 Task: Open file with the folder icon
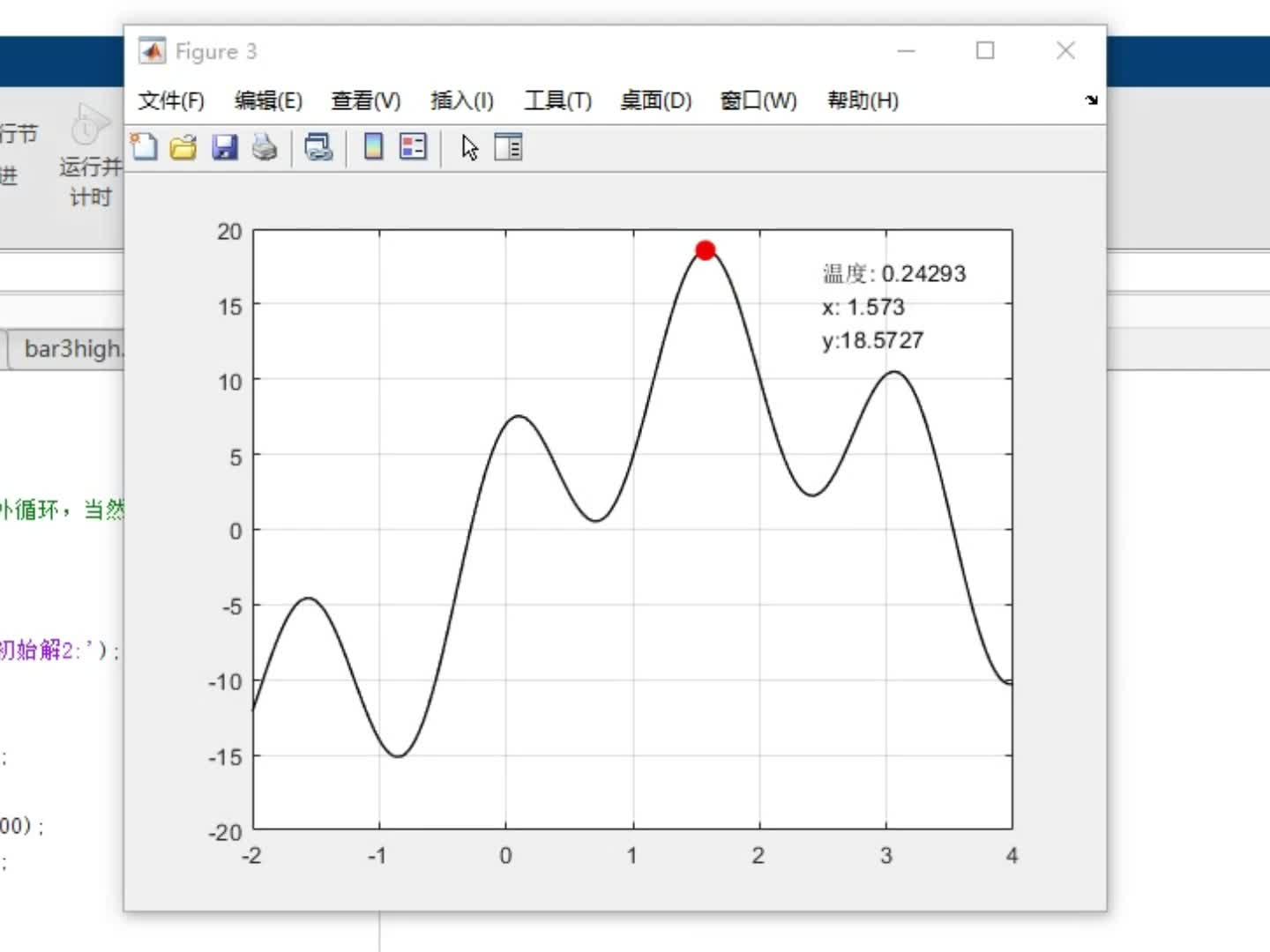183,147
